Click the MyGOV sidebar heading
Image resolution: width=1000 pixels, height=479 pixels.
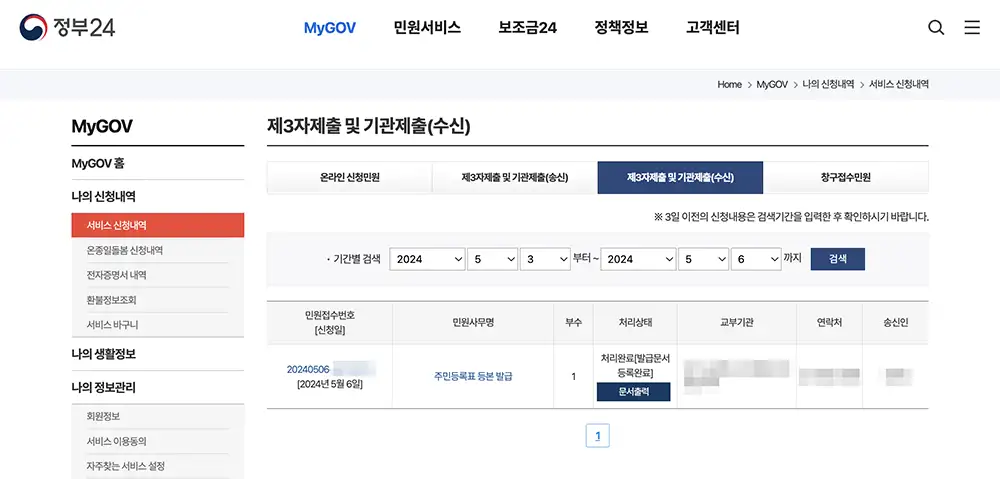click(x=102, y=126)
